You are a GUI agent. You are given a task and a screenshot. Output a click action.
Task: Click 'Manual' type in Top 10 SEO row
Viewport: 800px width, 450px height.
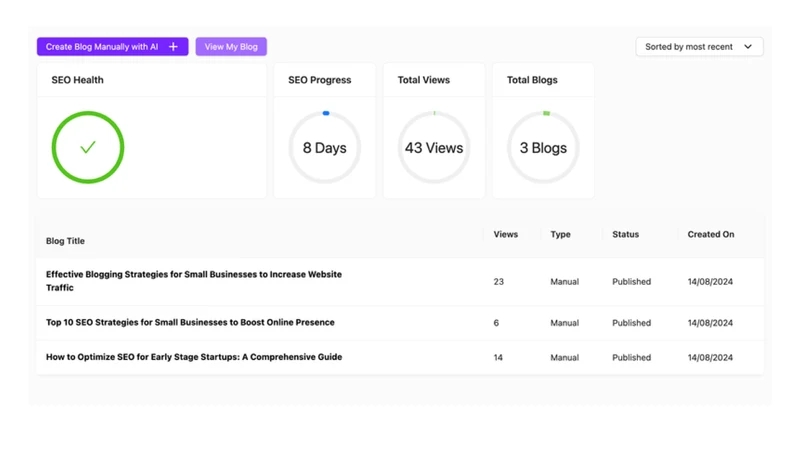point(564,323)
